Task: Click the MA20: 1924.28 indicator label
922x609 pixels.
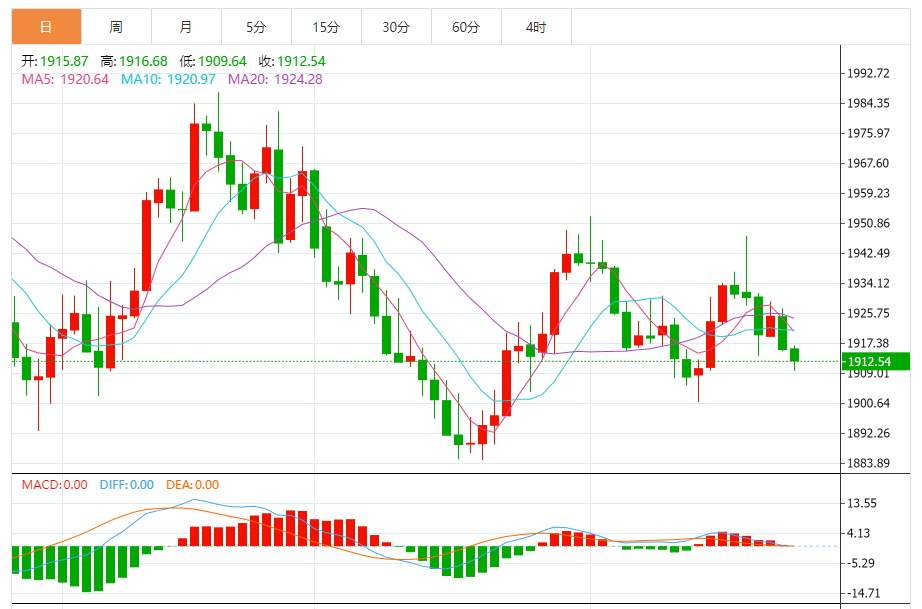Action: pyautogui.click(x=275, y=79)
